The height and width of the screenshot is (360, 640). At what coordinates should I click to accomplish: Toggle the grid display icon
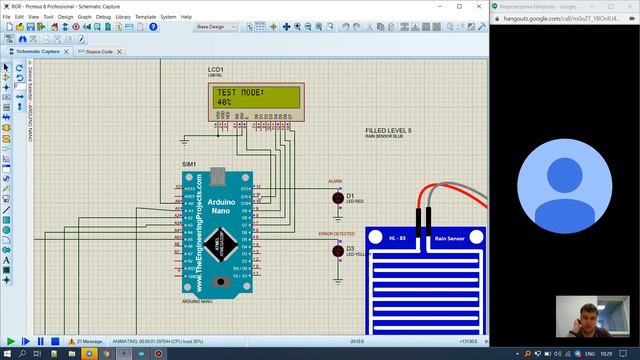(260, 27)
